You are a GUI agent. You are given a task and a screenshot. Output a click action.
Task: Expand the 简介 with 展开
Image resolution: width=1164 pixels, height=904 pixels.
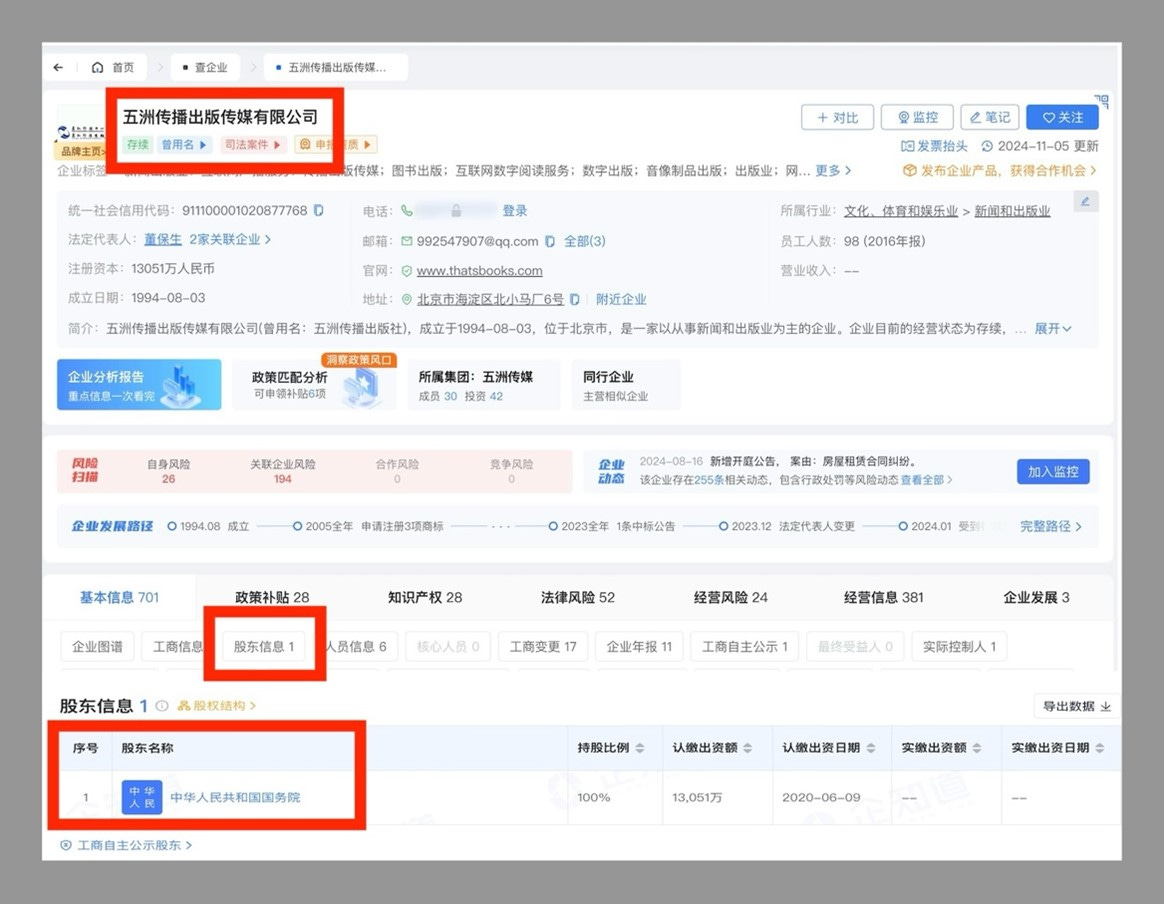1053,328
